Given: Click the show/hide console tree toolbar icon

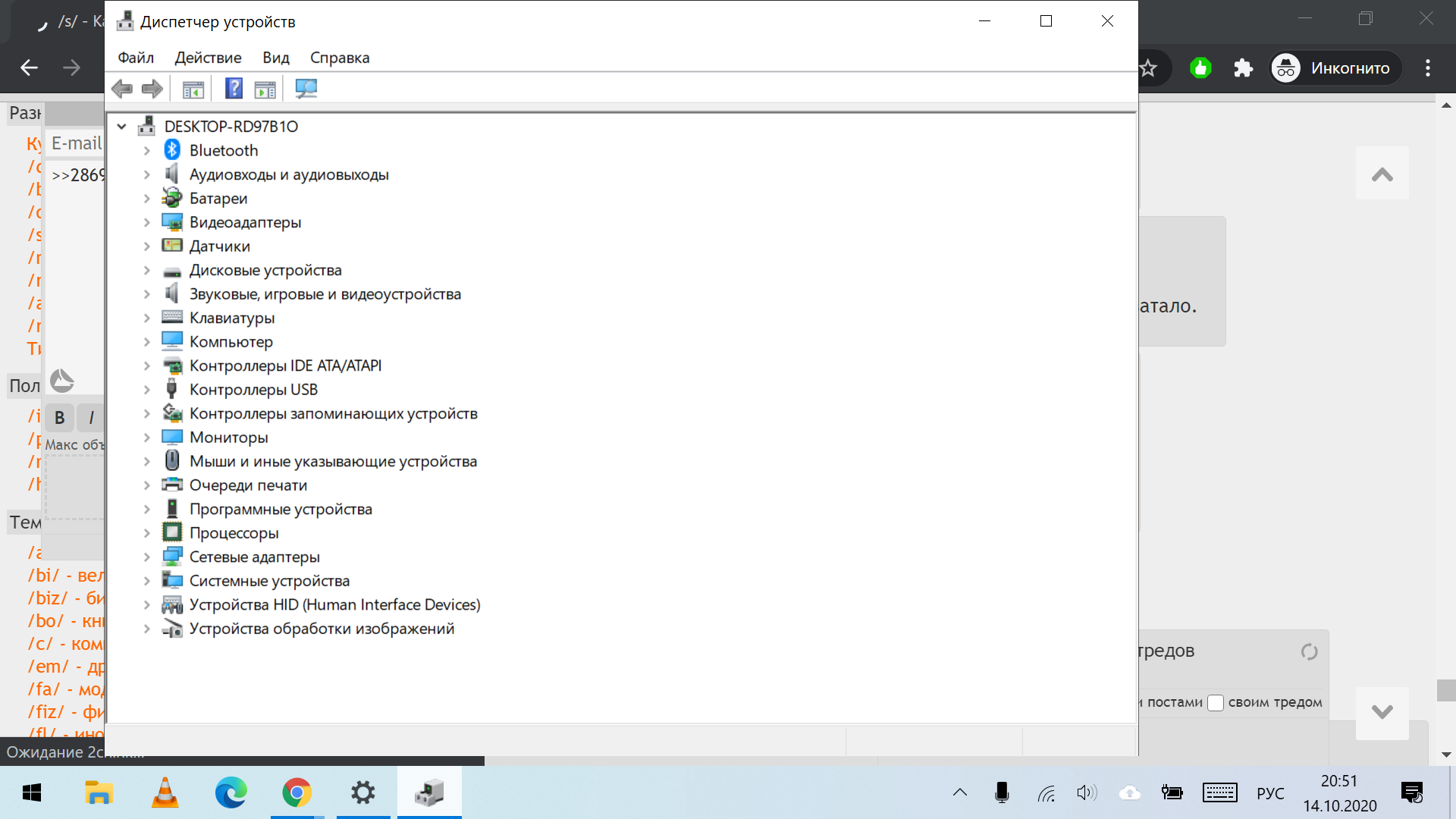Looking at the screenshot, I should pyautogui.click(x=193, y=89).
